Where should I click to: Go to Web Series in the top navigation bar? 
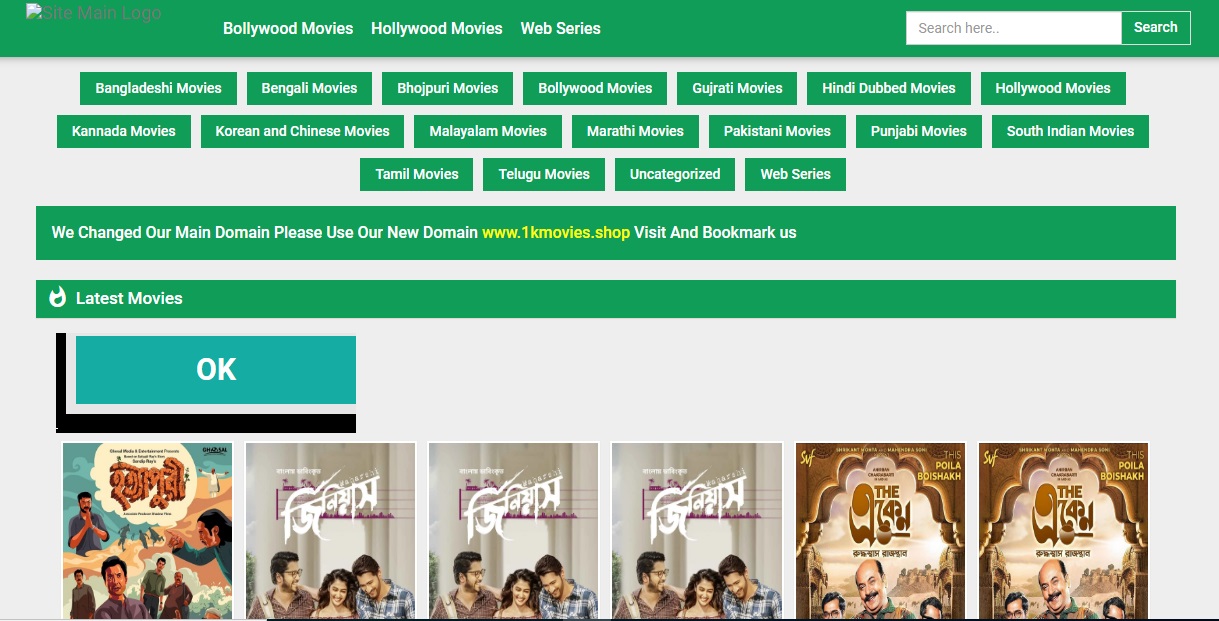(x=560, y=28)
